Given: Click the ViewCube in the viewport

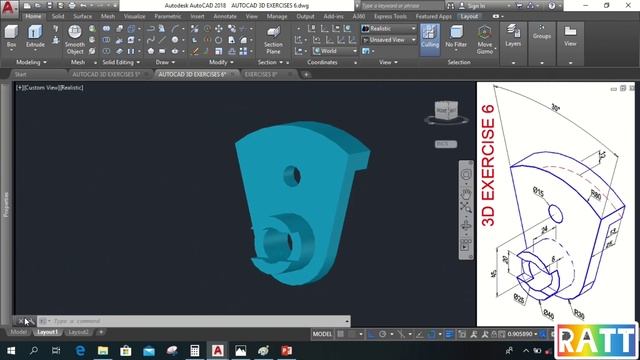Looking at the screenshot, I should (446, 110).
